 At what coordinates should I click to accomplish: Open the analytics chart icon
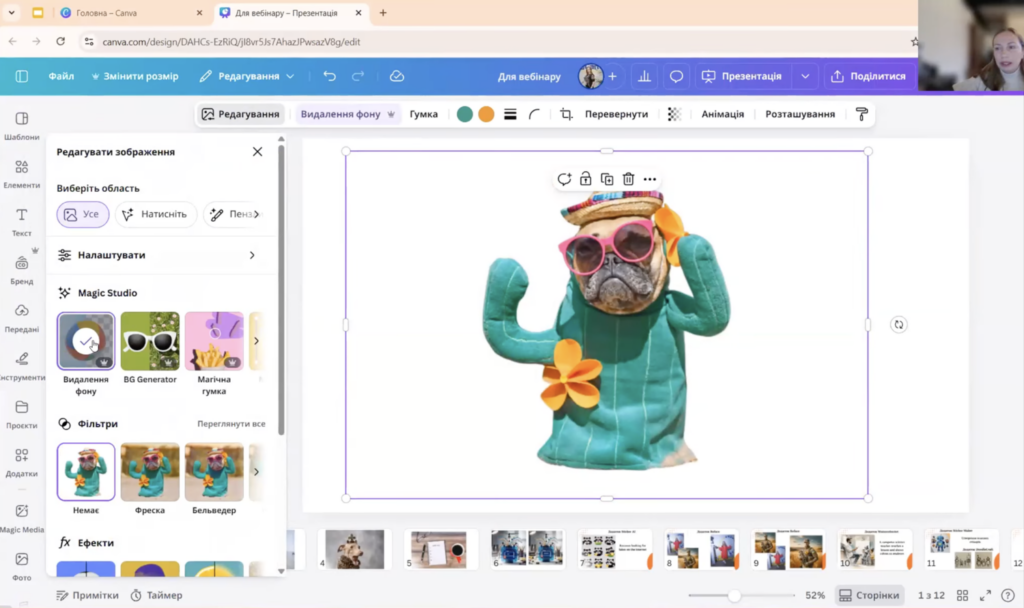pyautogui.click(x=644, y=76)
